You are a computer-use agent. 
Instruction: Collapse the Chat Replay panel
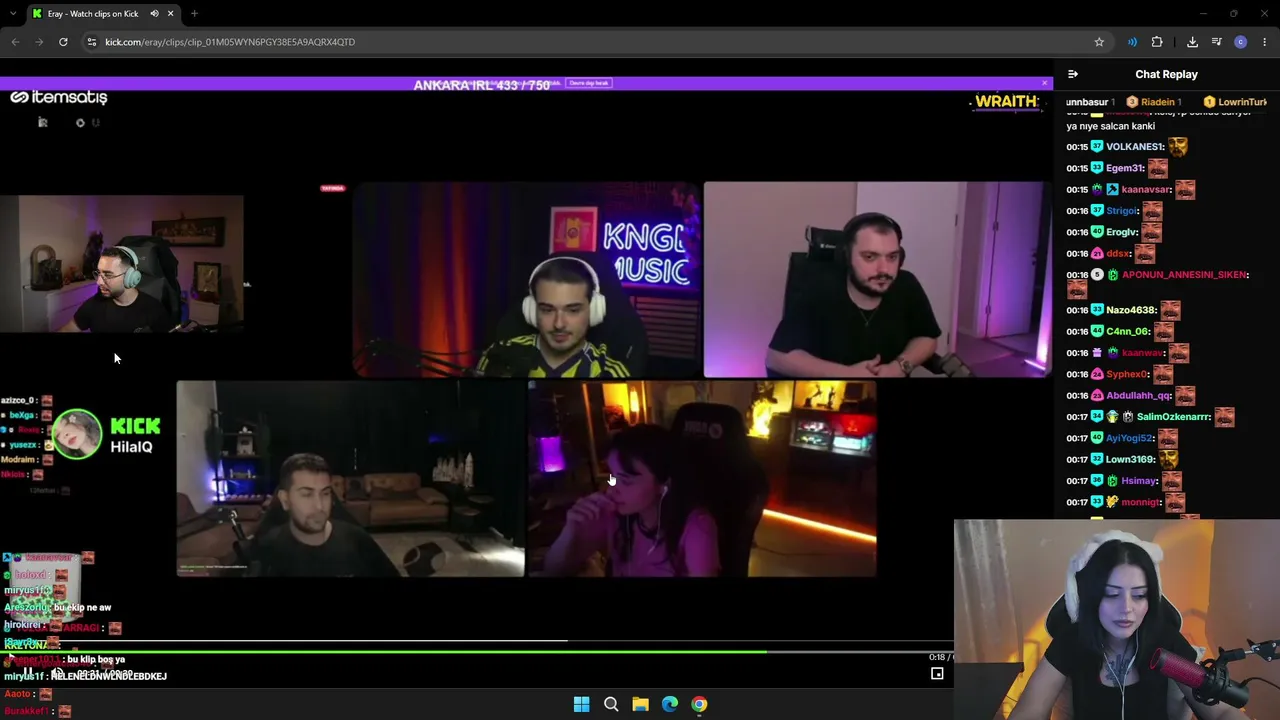[1073, 74]
